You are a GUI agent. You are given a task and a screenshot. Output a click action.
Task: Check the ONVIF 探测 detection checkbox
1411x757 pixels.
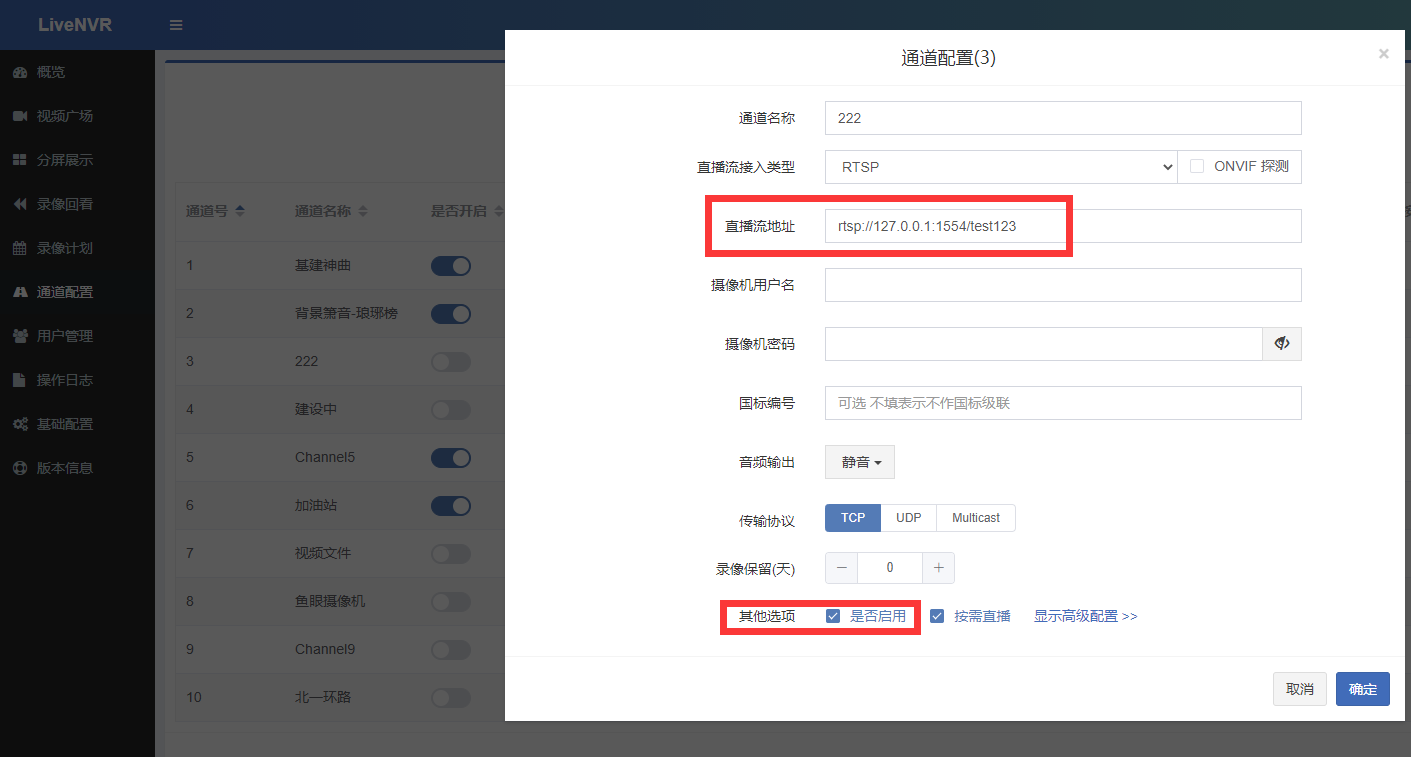coord(1197,166)
